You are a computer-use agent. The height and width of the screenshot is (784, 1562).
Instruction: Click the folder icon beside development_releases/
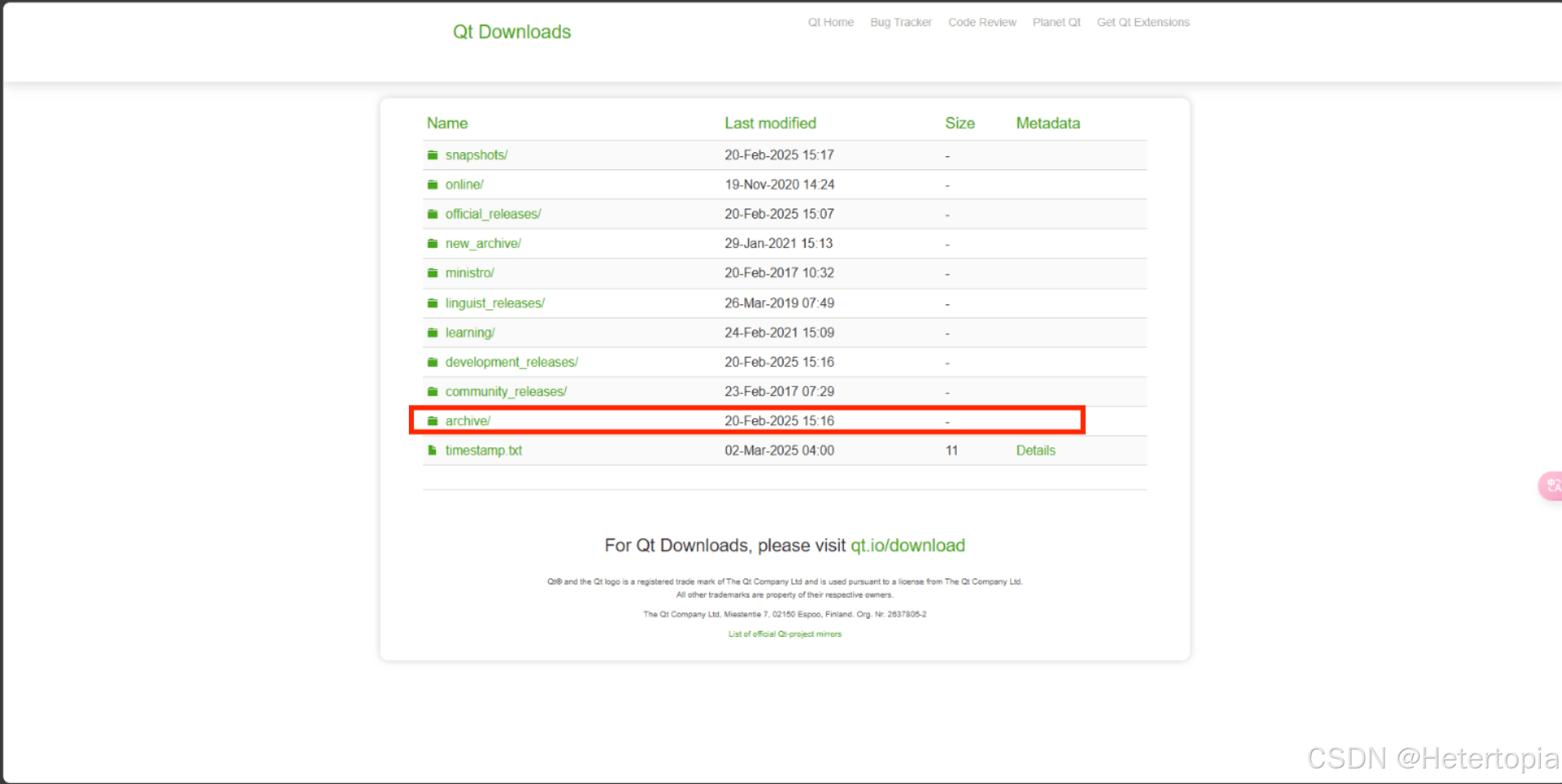pyautogui.click(x=433, y=362)
